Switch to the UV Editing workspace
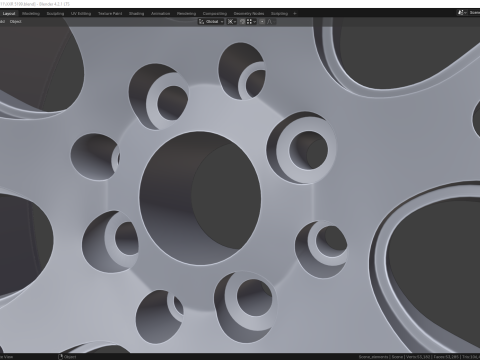Viewport: 480px width, 360px height. point(81,14)
